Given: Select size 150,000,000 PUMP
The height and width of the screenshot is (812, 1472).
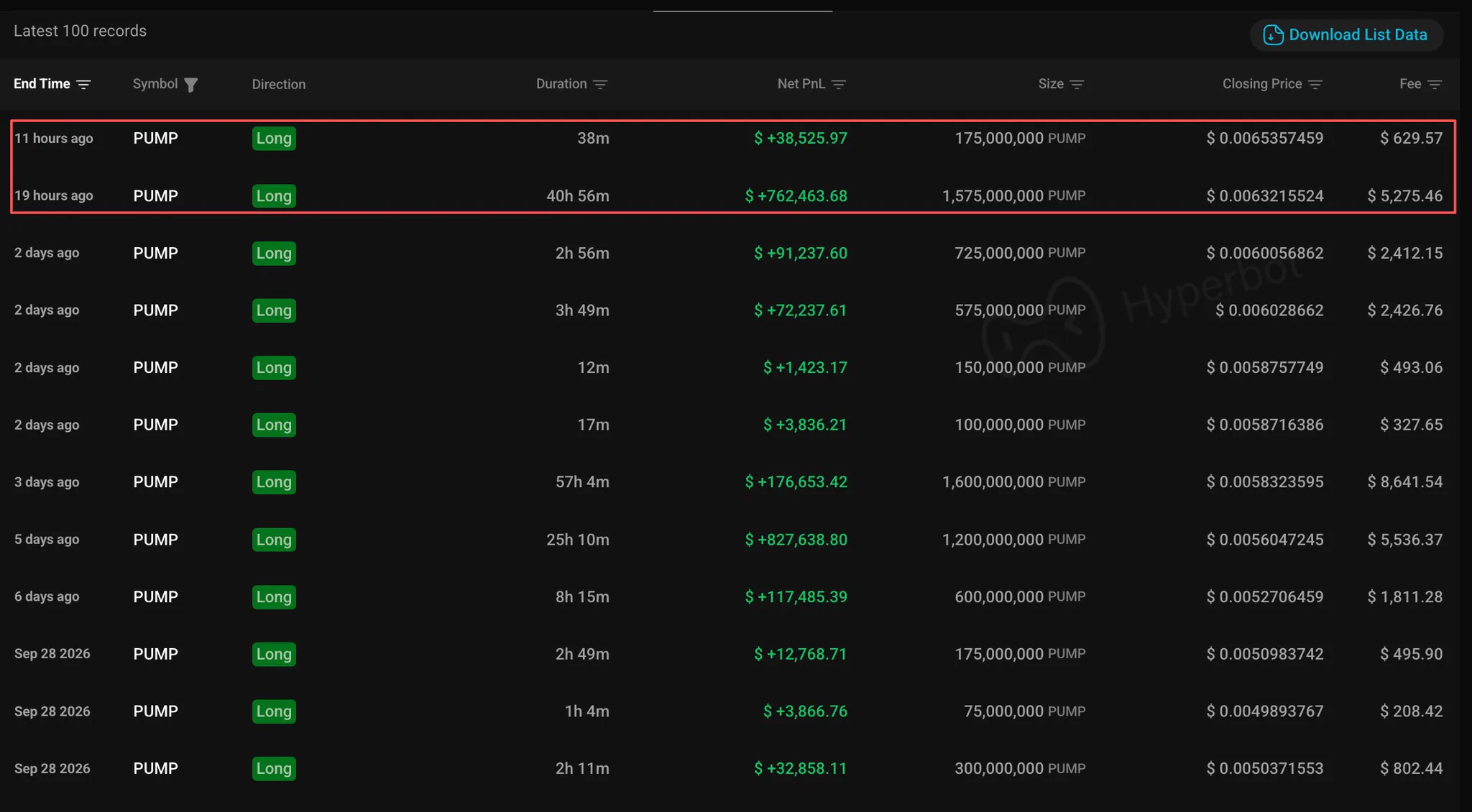Looking at the screenshot, I should click(x=1020, y=367).
